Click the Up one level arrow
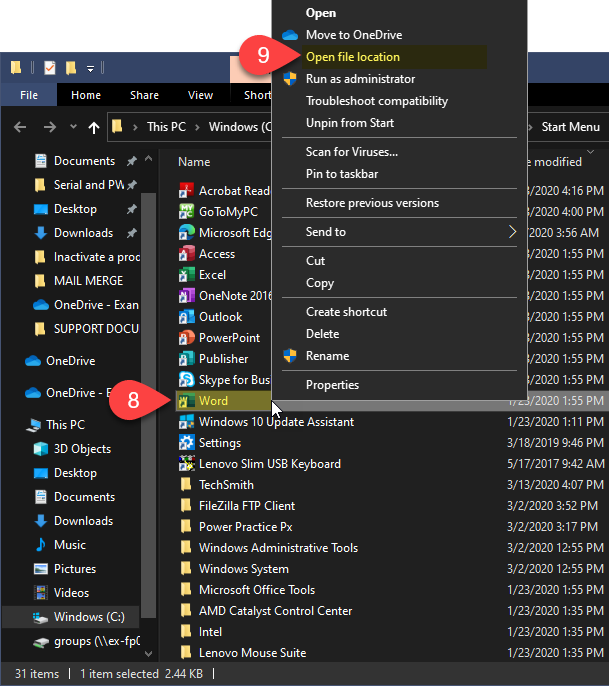 point(94,127)
